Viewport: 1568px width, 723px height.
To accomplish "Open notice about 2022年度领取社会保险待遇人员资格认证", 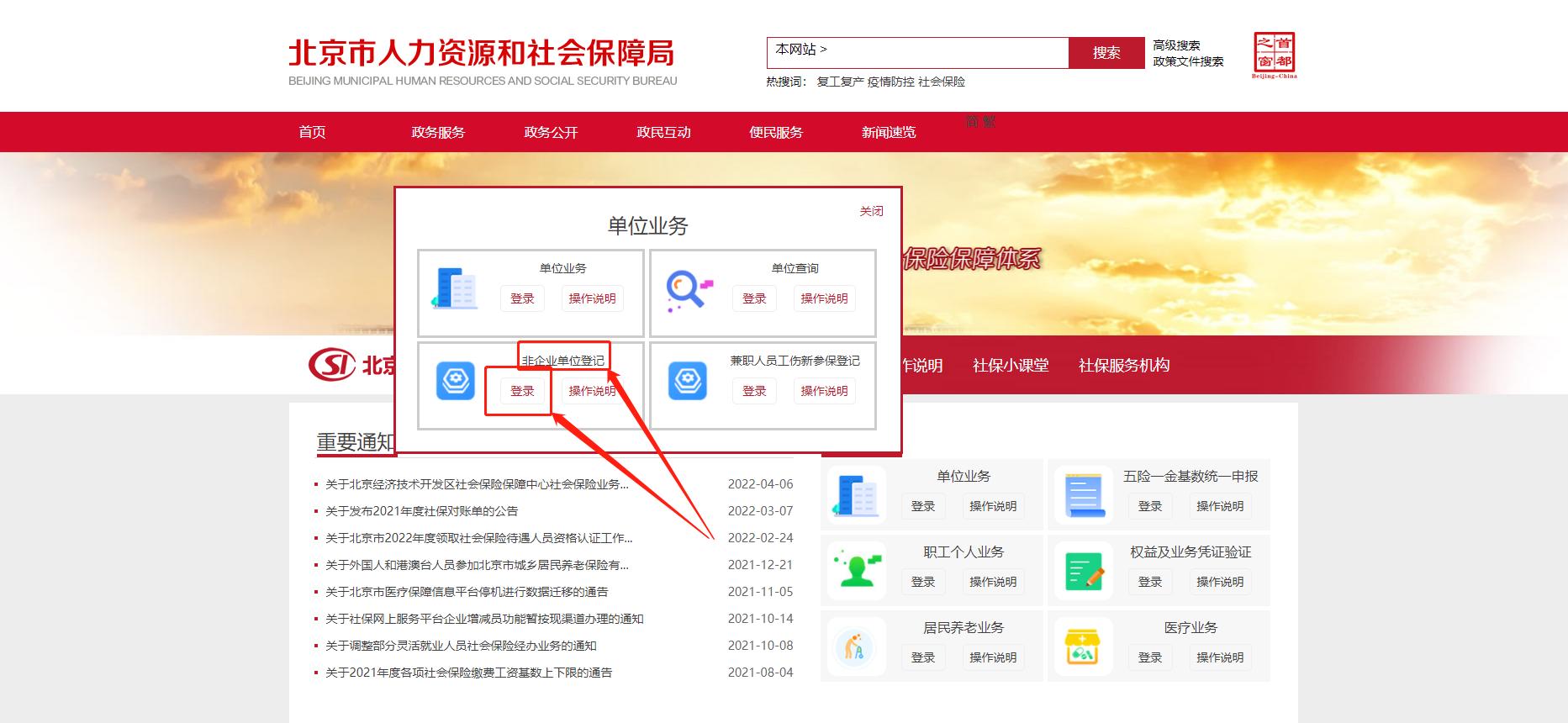I will [x=479, y=538].
